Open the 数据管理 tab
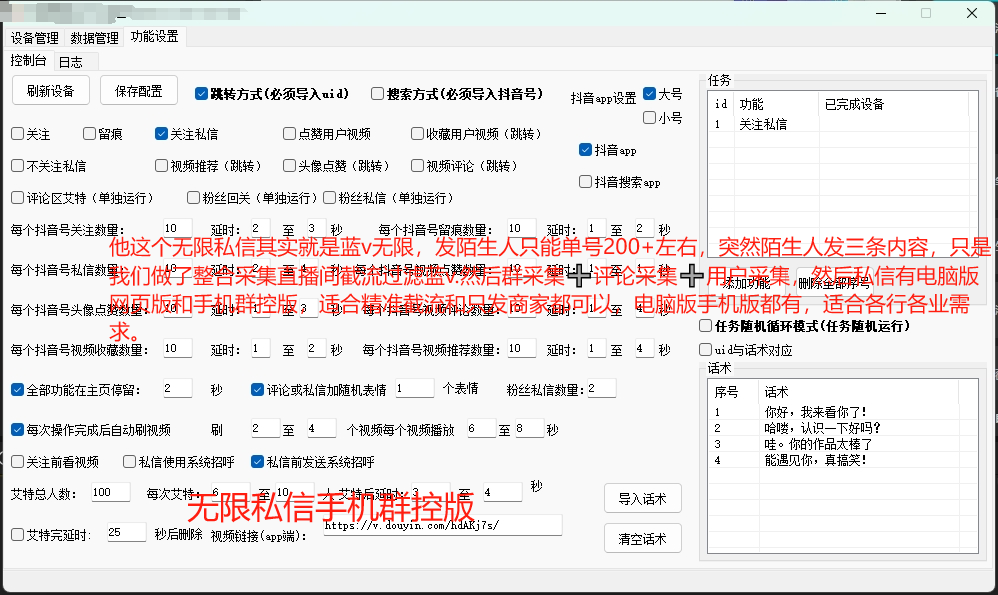This screenshot has height=595, width=998. tap(95, 38)
